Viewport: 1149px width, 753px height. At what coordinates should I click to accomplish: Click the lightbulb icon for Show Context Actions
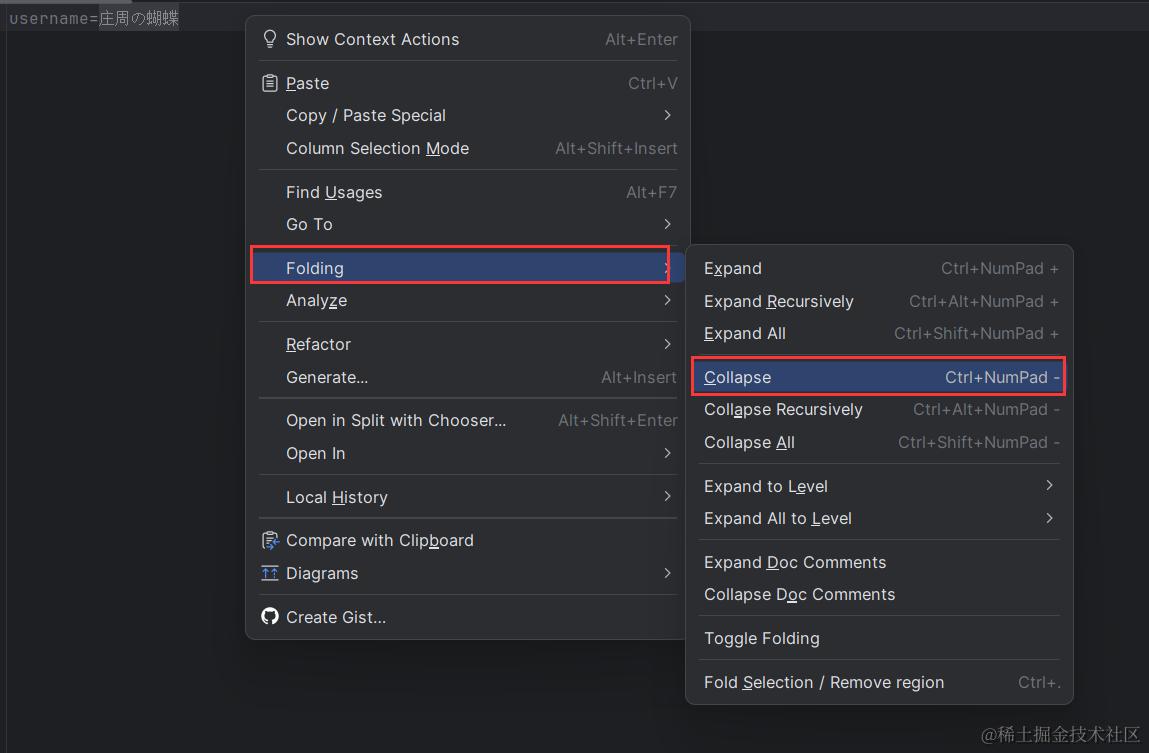[x=270, y=39]
